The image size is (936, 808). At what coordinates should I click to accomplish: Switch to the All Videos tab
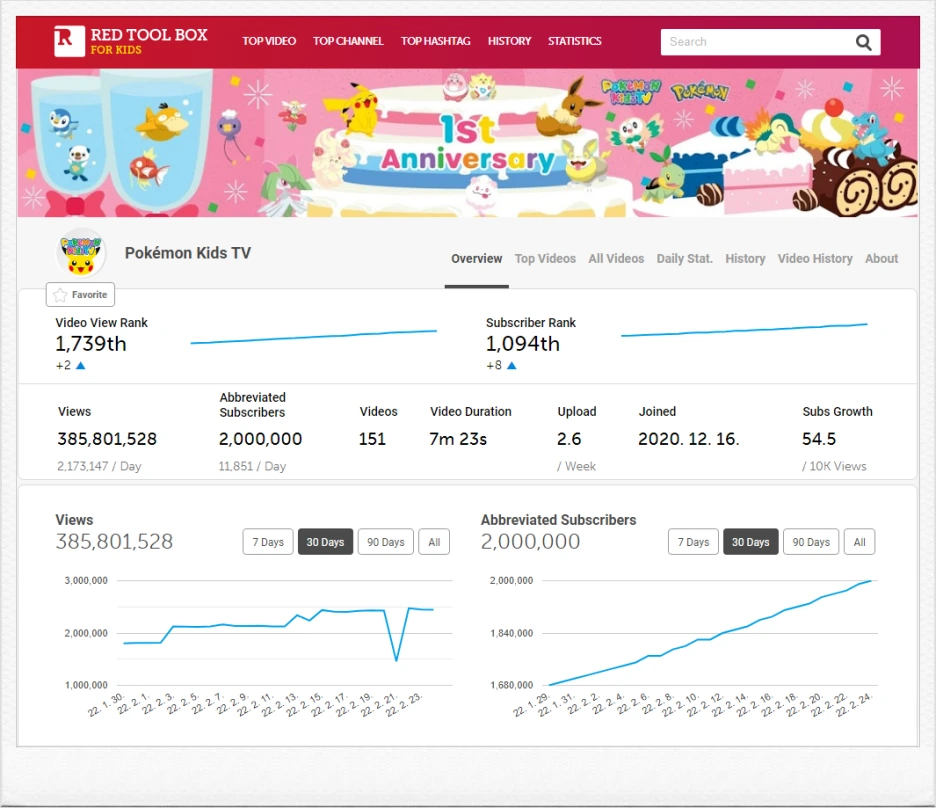[616, 258]
